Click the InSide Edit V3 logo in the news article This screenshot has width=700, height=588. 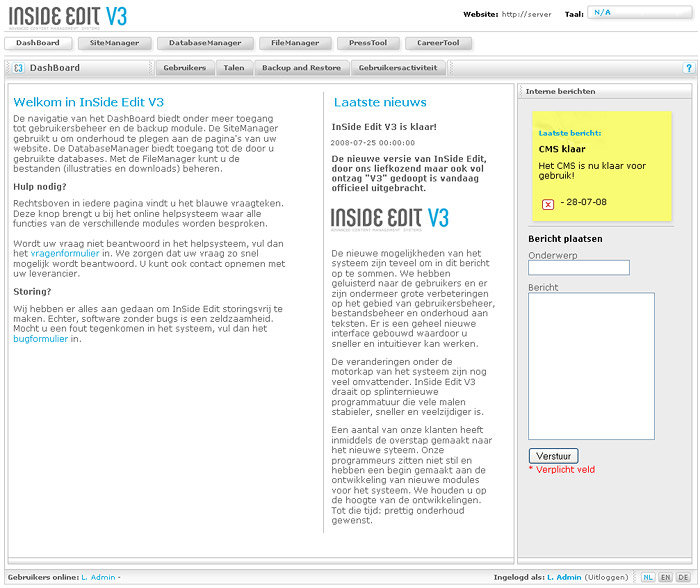[390, 219]
